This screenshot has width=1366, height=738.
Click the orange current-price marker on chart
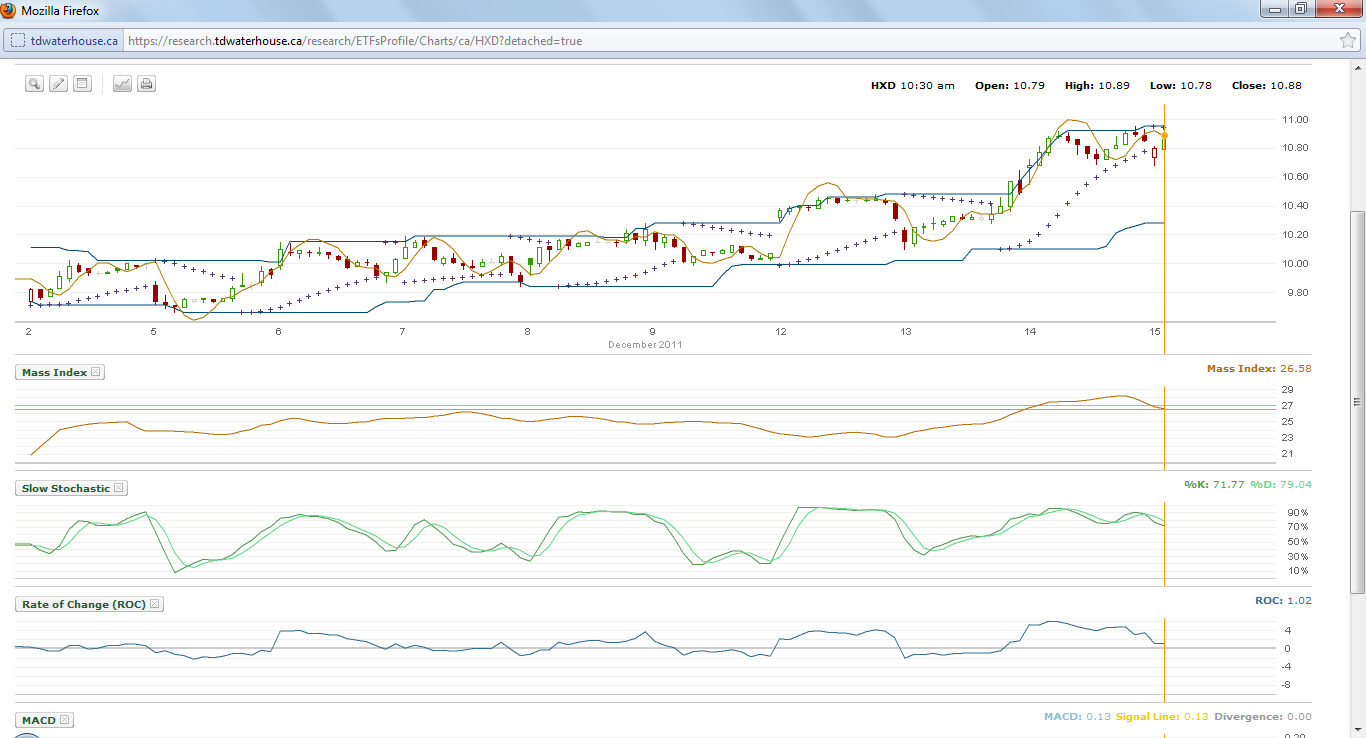[x=1164, y=135]
